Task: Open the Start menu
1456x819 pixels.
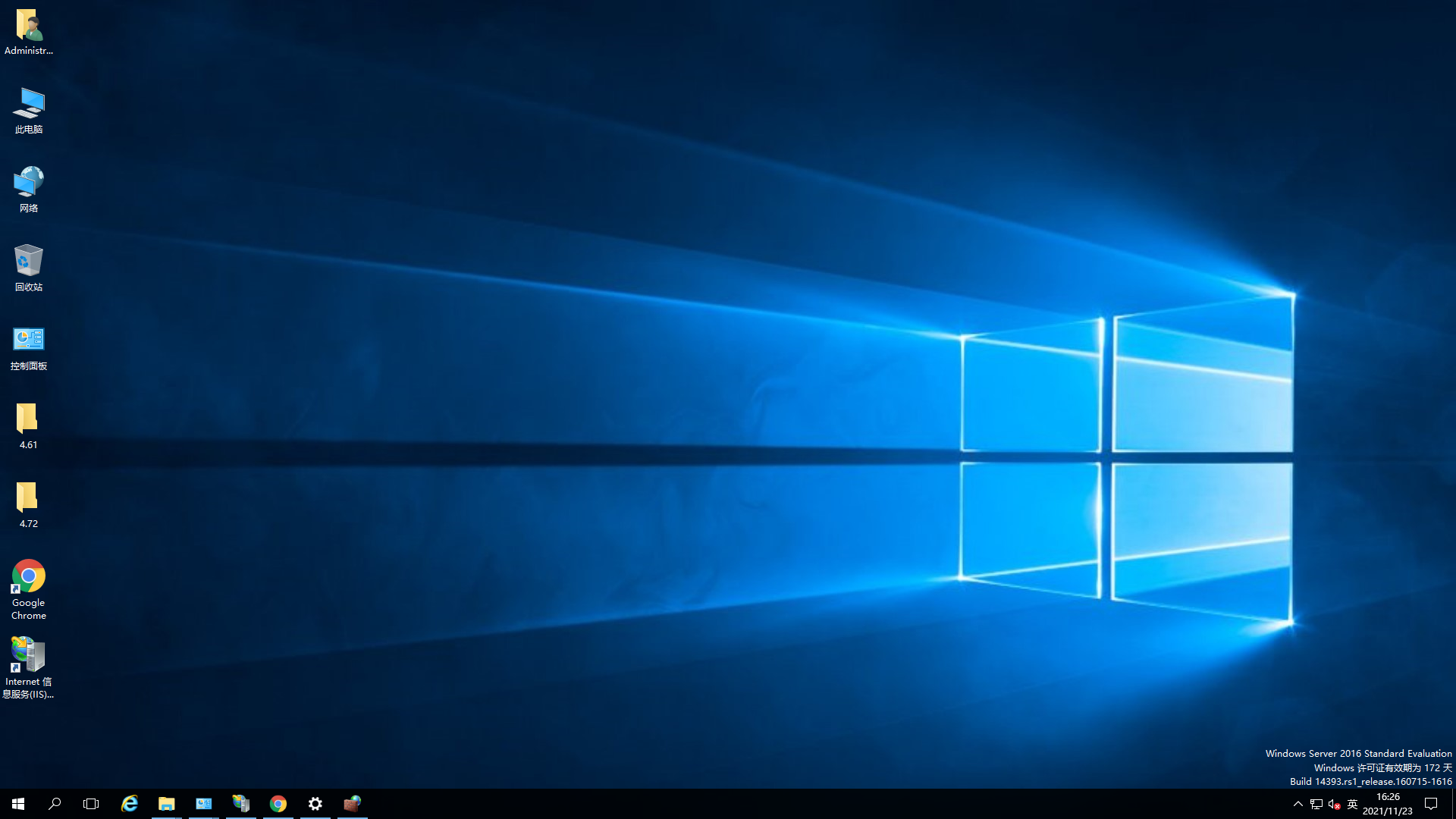Action: (x=18, y=804)
